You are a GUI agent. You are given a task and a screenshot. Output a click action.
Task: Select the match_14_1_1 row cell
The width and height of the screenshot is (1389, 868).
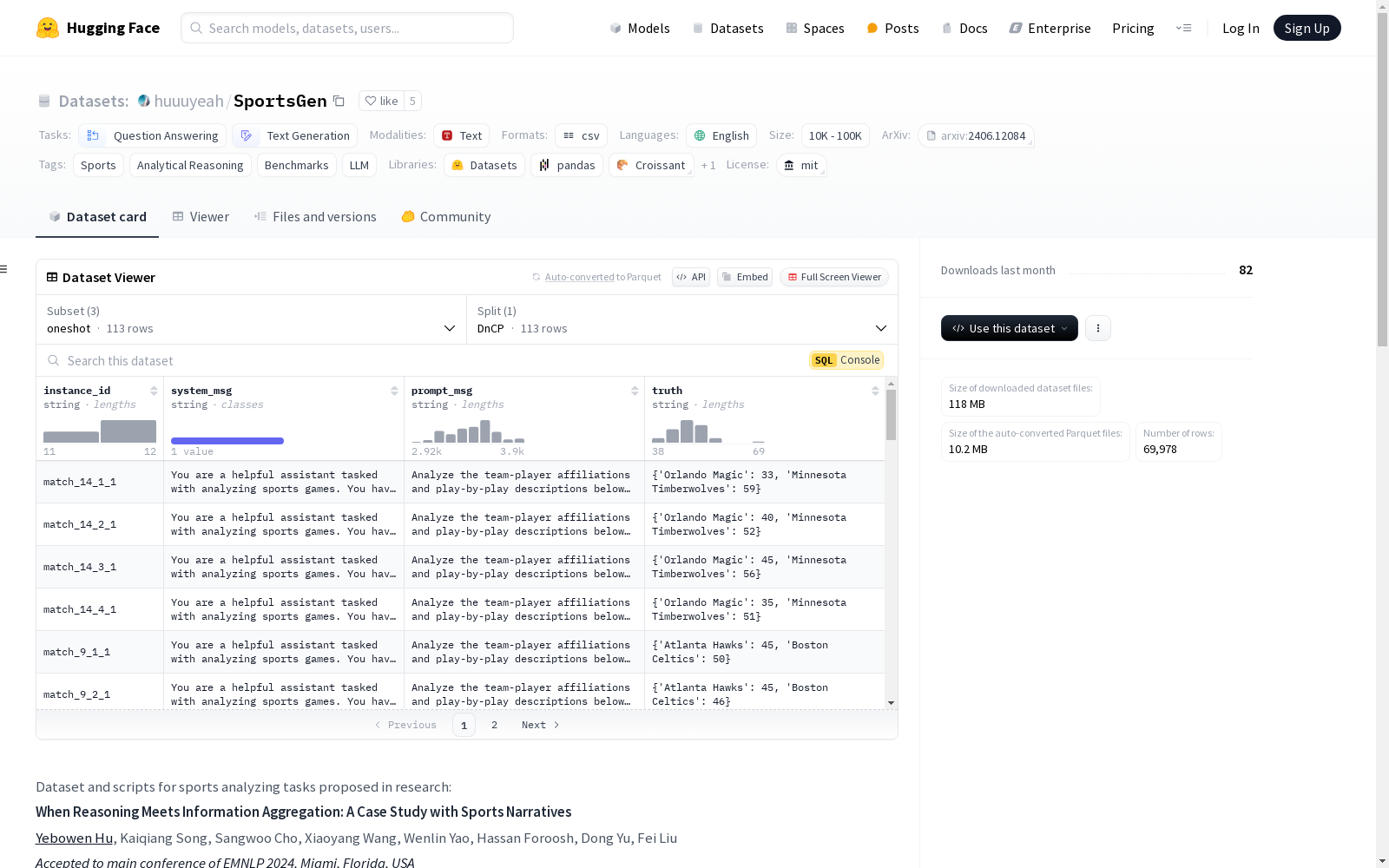click(100, 482)
